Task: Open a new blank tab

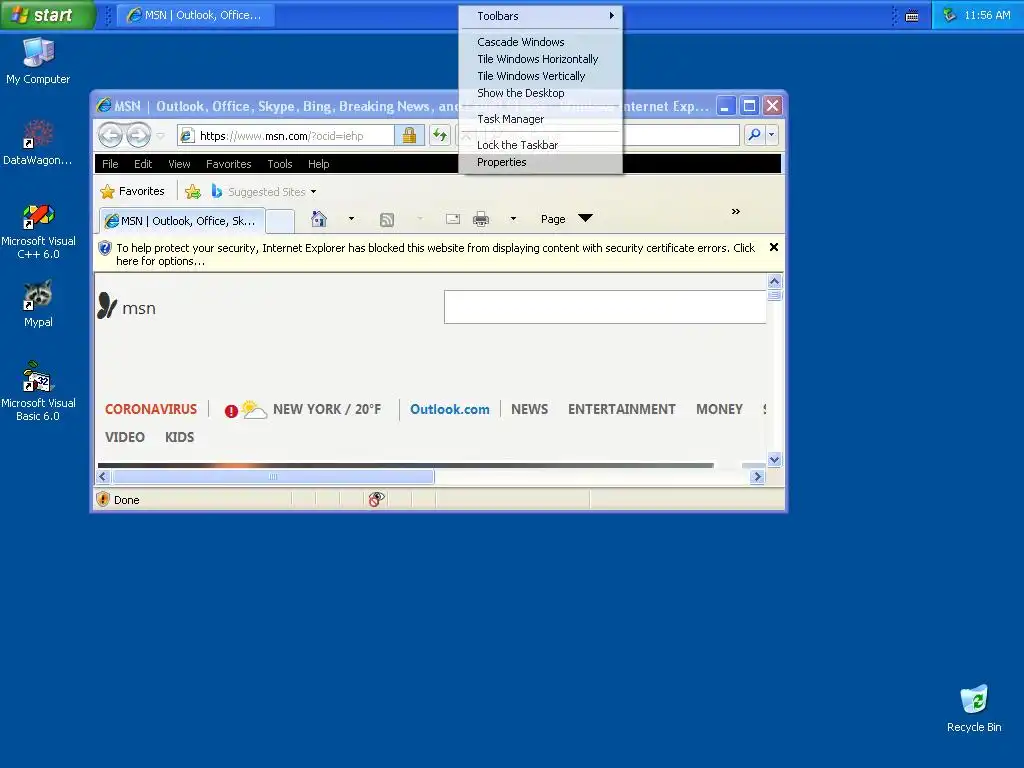Action: (x=280, y=221)
